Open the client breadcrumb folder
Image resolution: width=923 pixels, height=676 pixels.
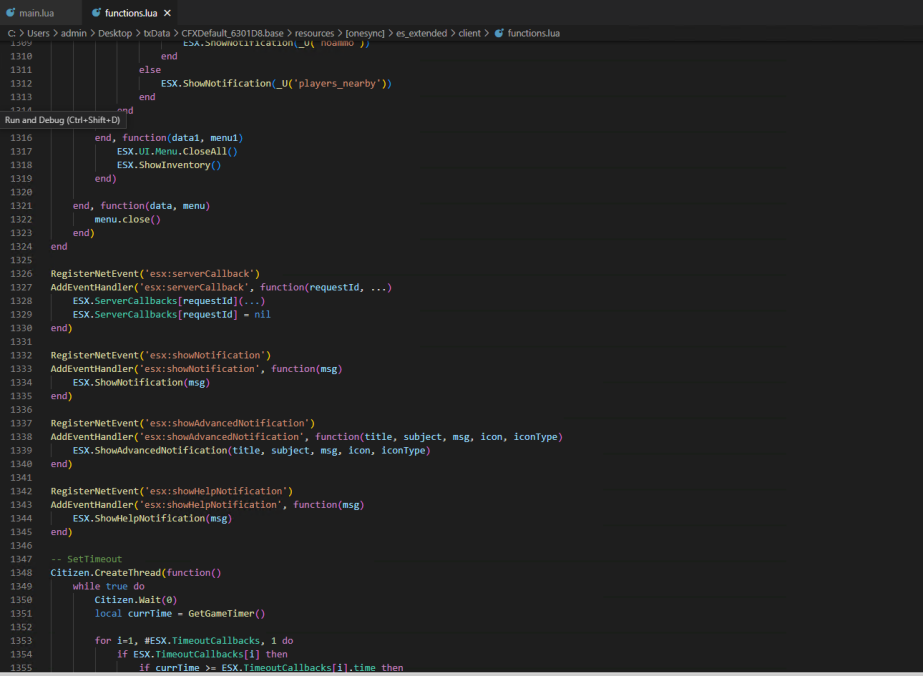coord(469,33)
